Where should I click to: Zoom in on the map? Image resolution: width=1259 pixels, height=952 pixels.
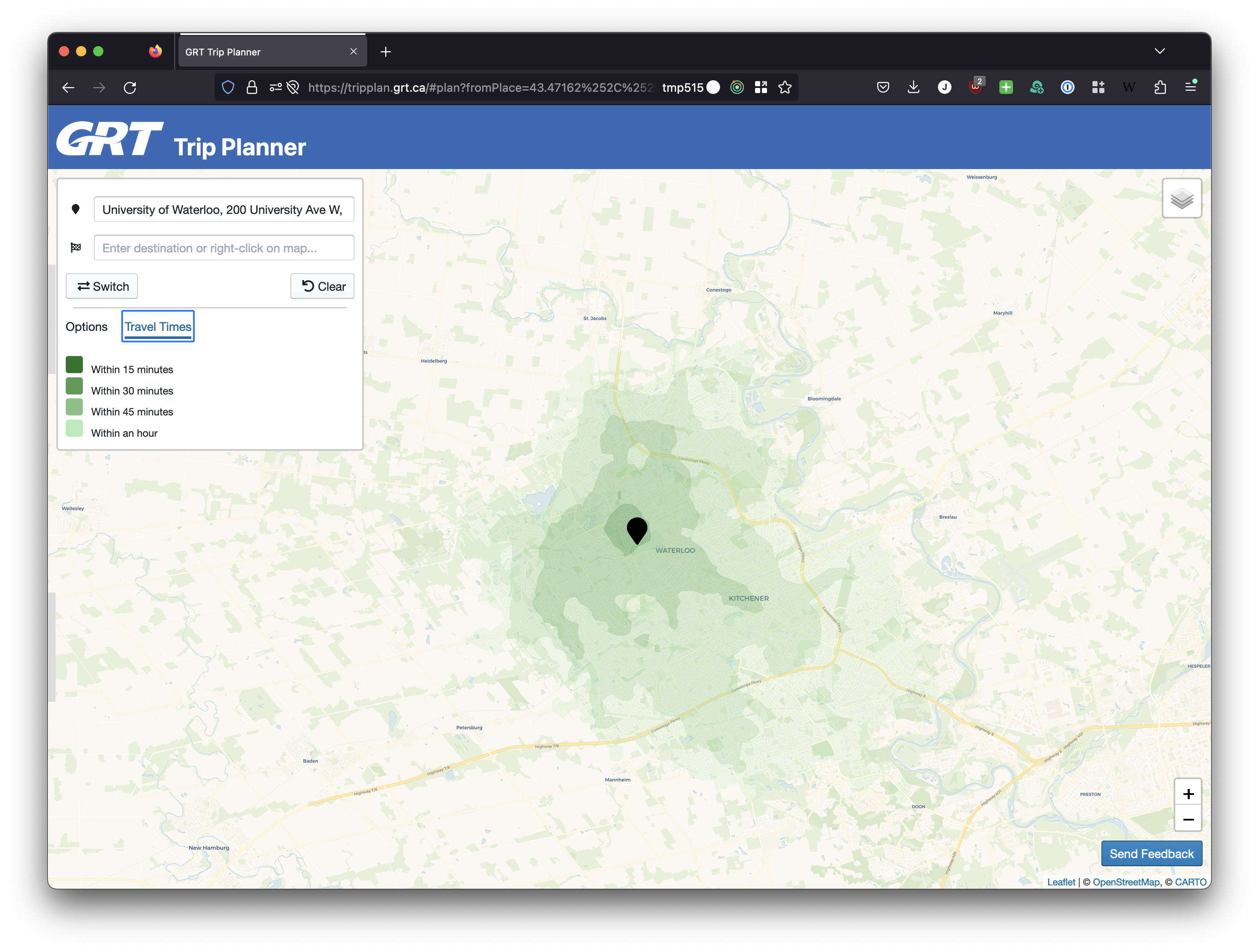[1188, 793]
